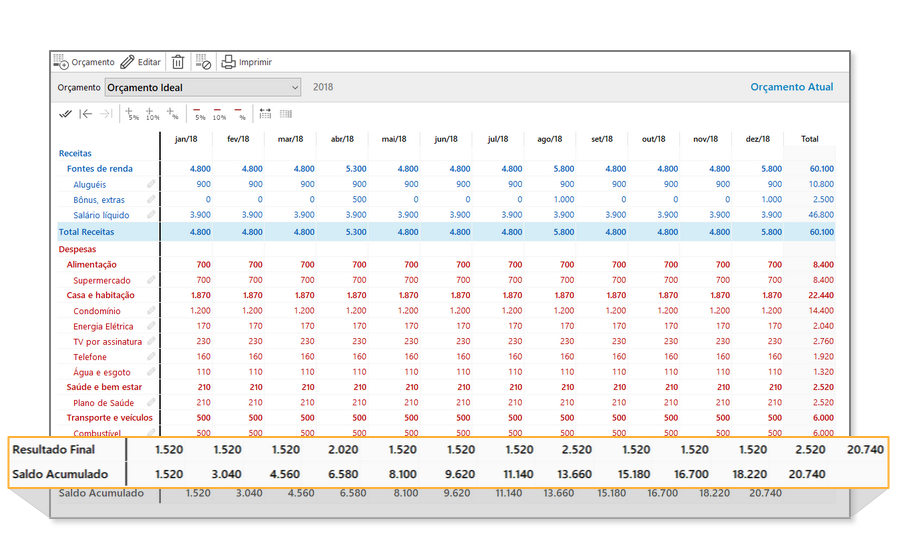Click the pencil icon on TV por assinatura row
900x550 pixels.
151,341
